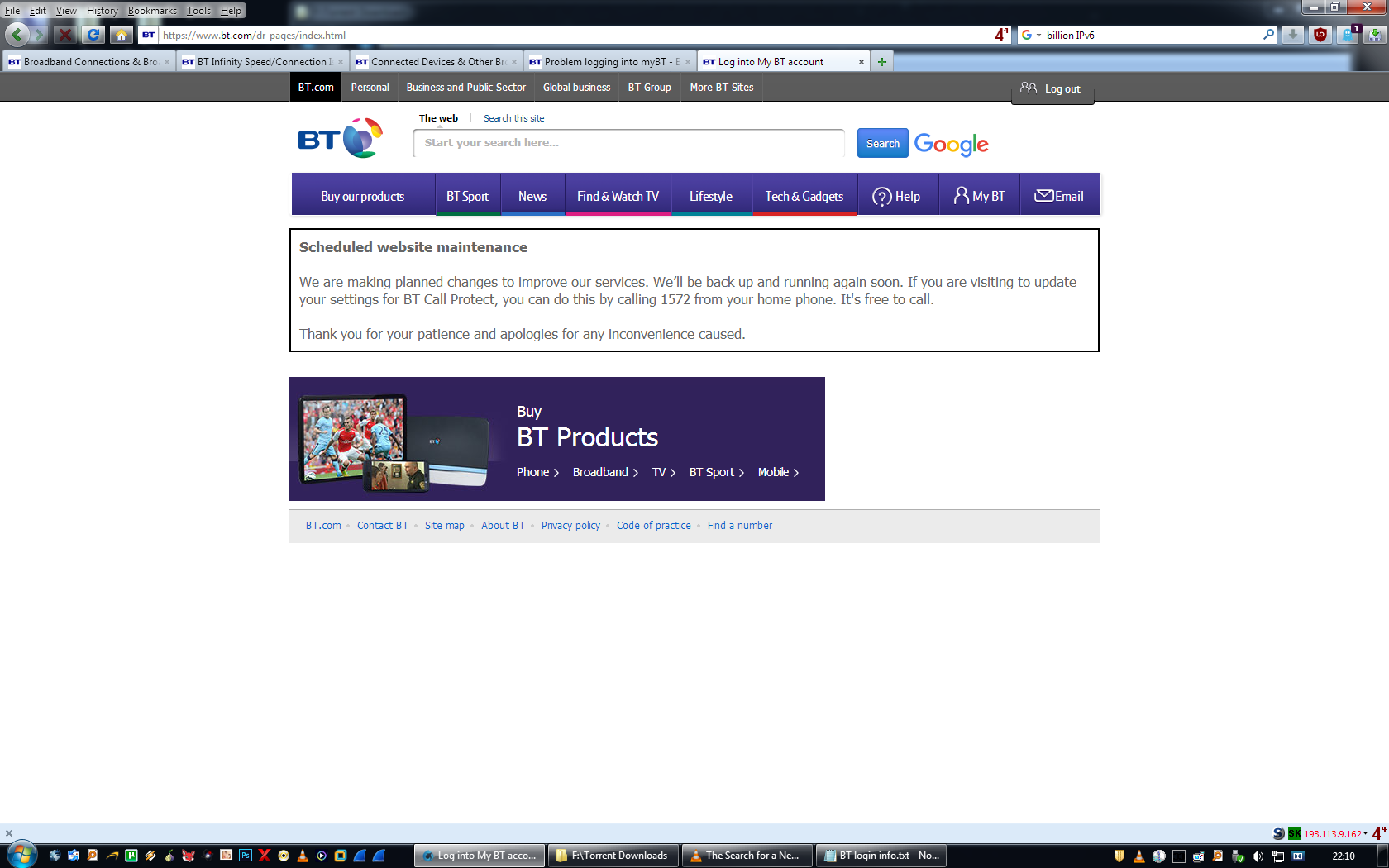Open the Bookmarks menu

pos(152,11)
